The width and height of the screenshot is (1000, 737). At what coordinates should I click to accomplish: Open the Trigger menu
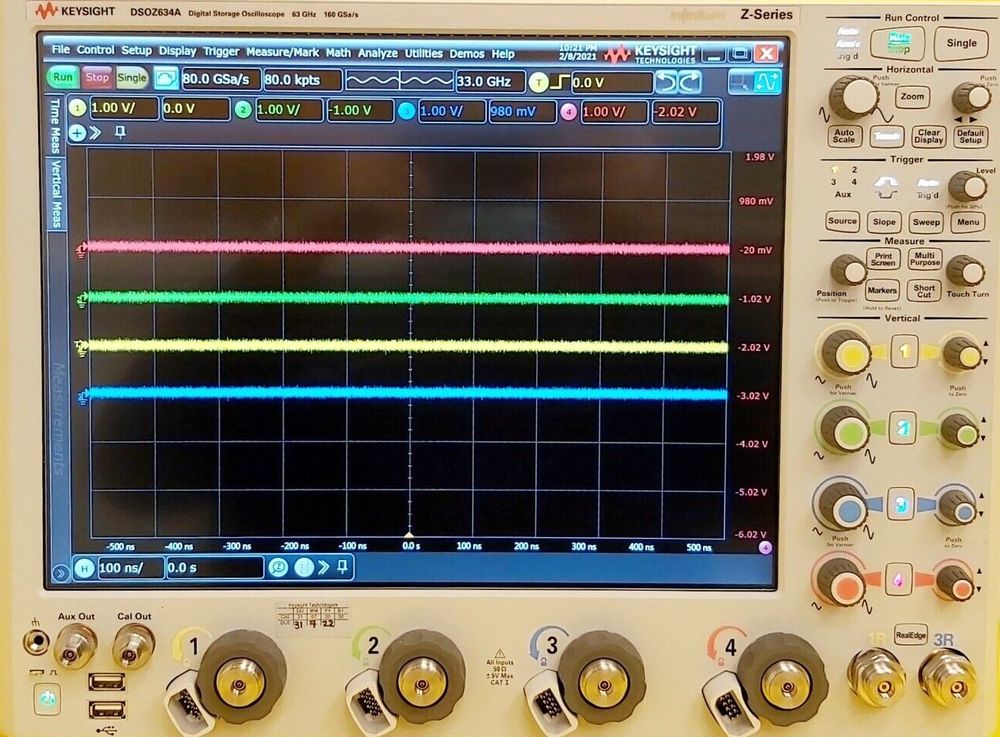221,52
